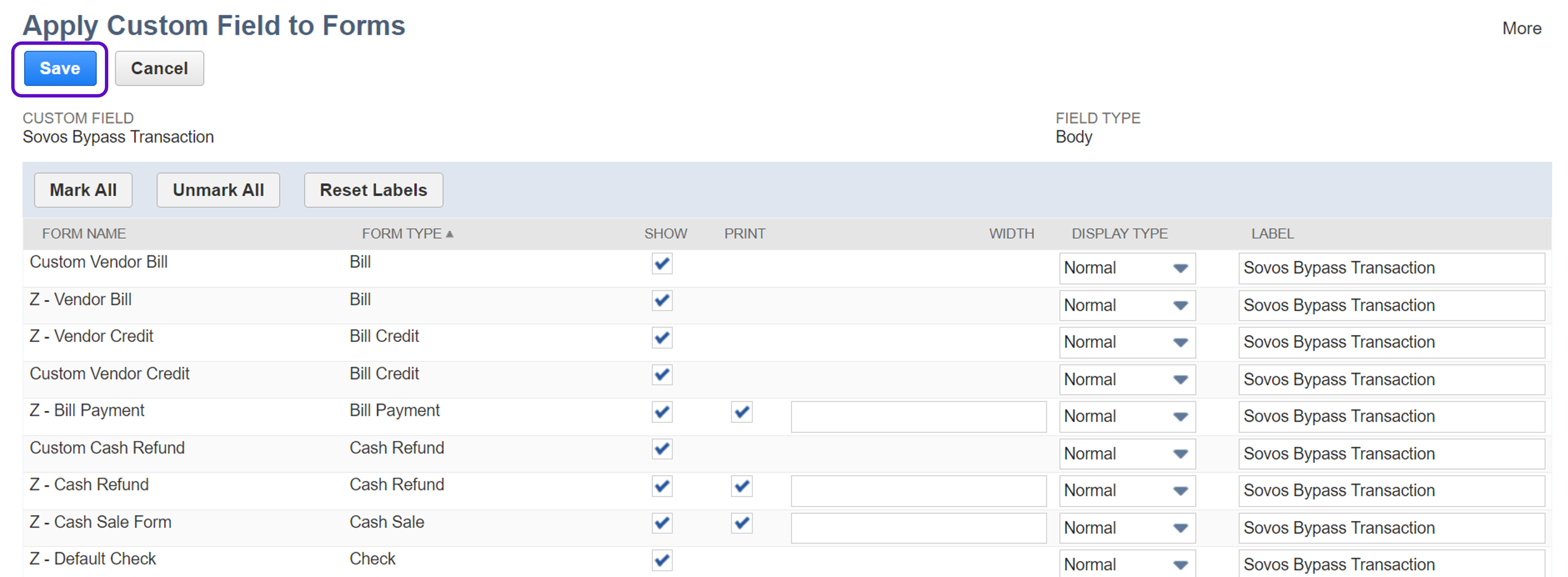Image resolution: width=1568 pixels, height=577 pixels.
Task: Toggle Show checkbox for Z - Vendor Credit
Action: click(x=662, y=338)
